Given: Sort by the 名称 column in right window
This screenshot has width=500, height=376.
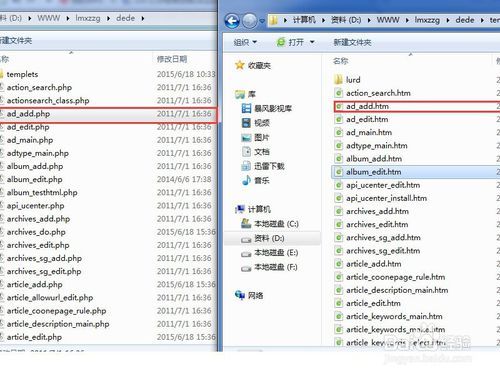Looking at the screenshot, I should click(x=341, y=61).
